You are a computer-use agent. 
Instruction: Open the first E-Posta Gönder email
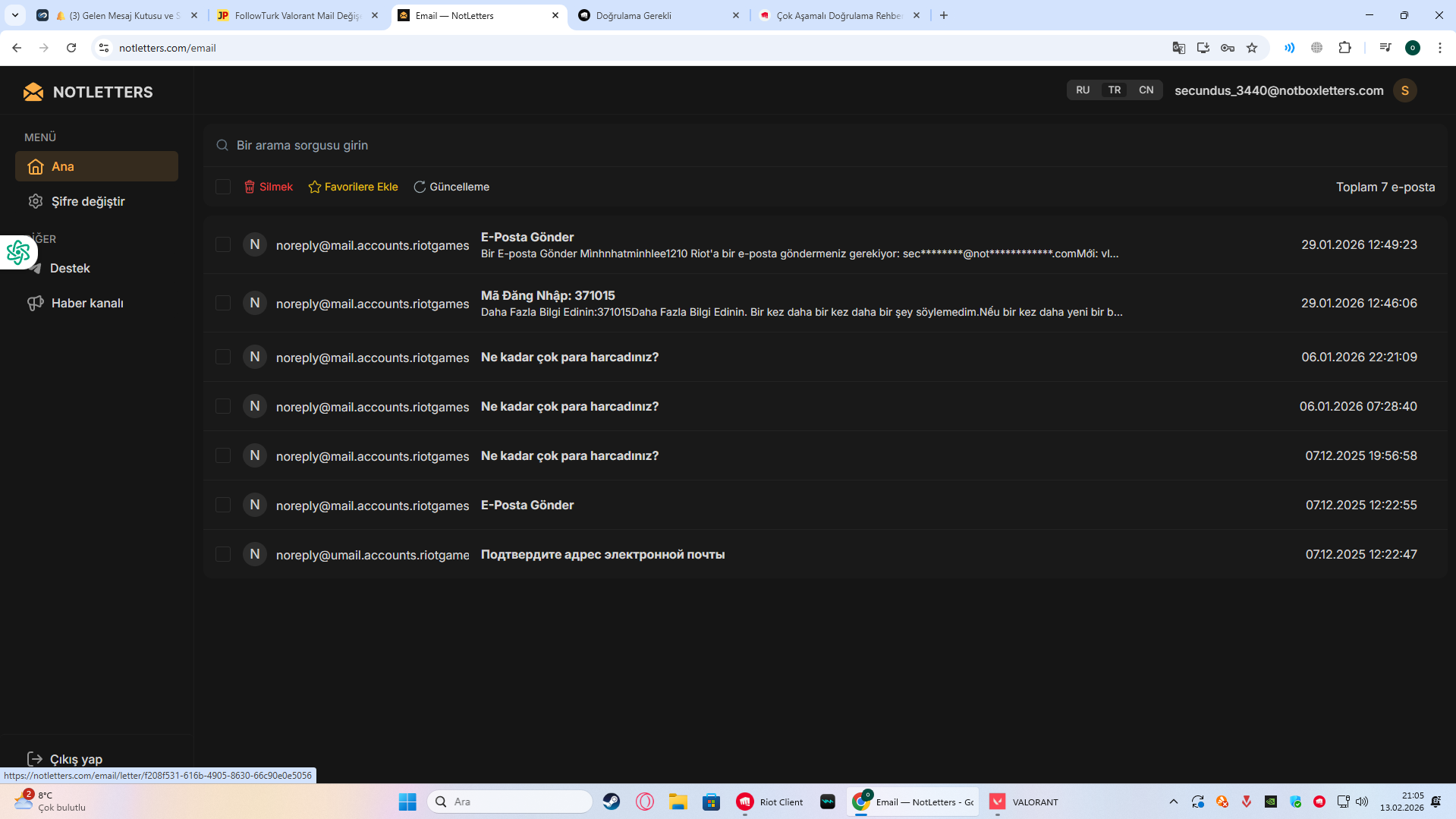point(825,244)
